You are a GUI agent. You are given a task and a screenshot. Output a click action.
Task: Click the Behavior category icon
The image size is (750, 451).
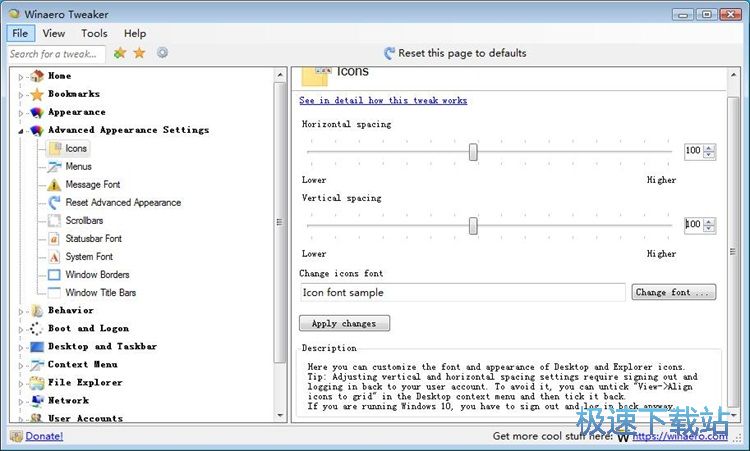pyautogui.click(x=37, y=311)
